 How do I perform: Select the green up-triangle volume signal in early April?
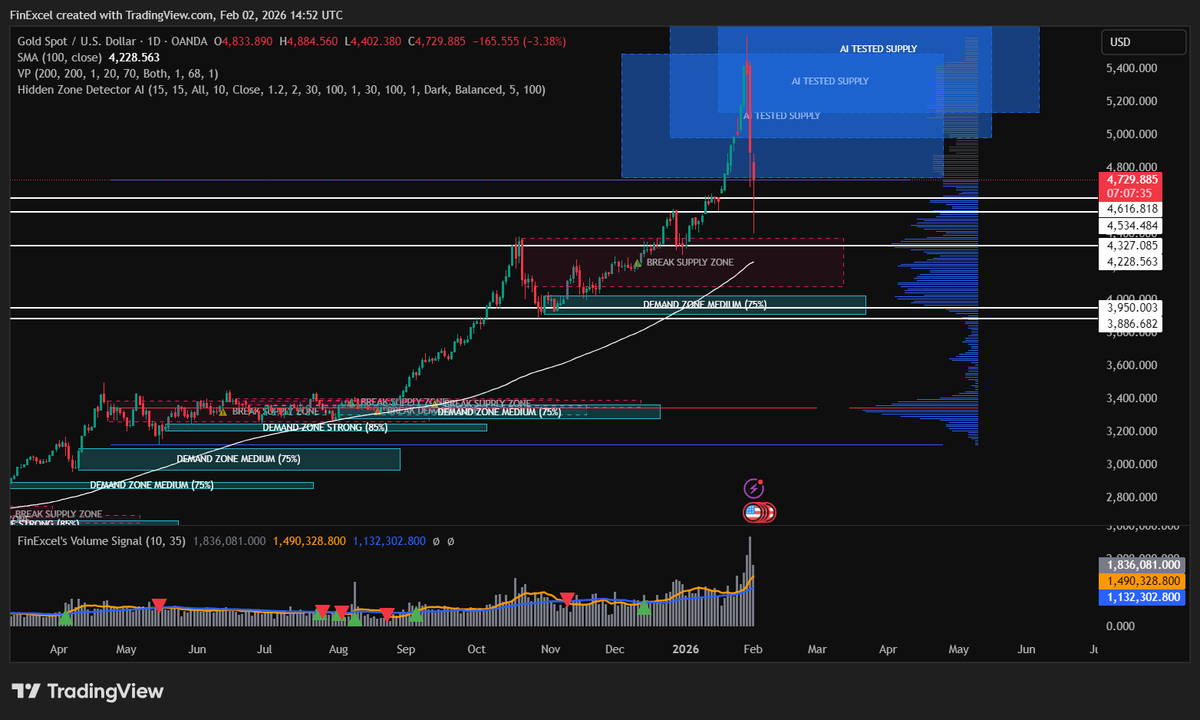65,618
